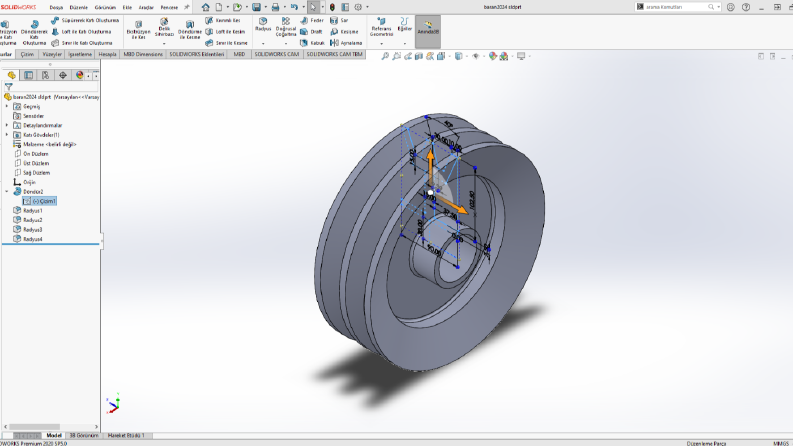793x446 pixels.
Task: Open dropdown arrow under Radyus
Action: (263, 43)
